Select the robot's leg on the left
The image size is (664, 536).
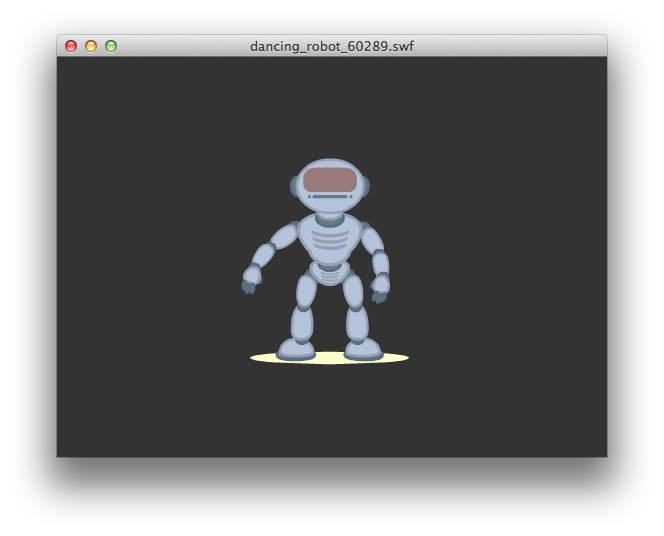click(x=303, y=310)
